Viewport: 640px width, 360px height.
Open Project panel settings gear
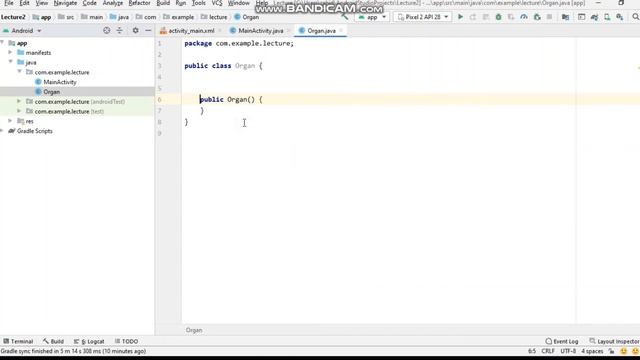pyautogui.click(x=136, y=31)
